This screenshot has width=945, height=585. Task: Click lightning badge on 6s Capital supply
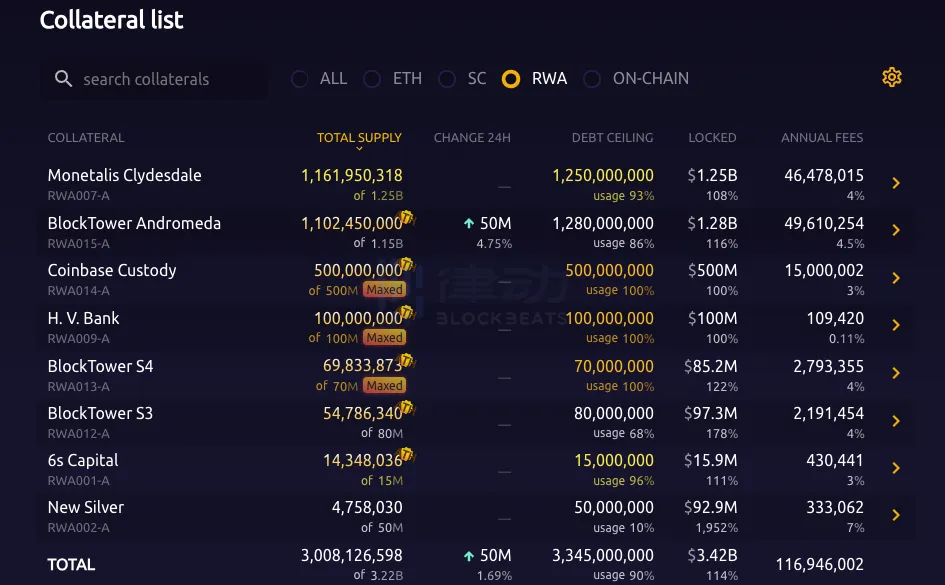click(407, 455)
